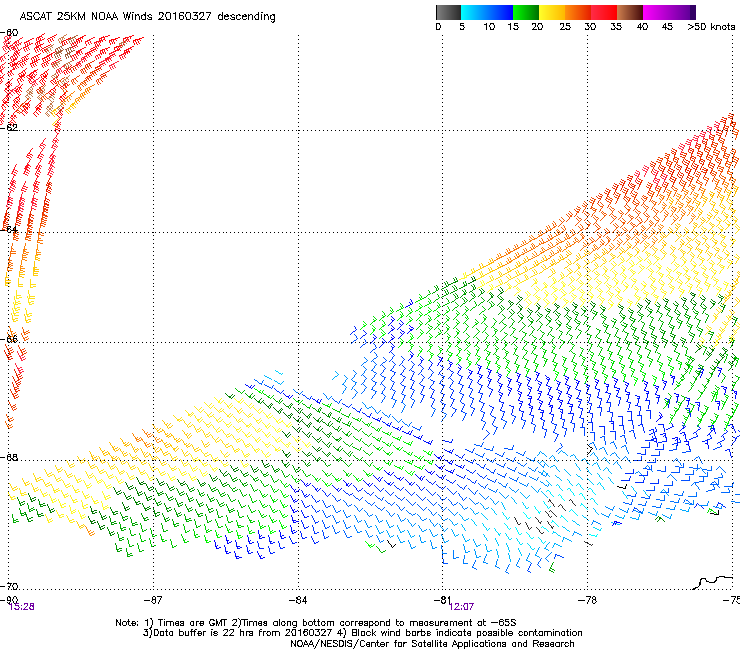Click the purple timestamp '12:07'

(x=462, y=607)
